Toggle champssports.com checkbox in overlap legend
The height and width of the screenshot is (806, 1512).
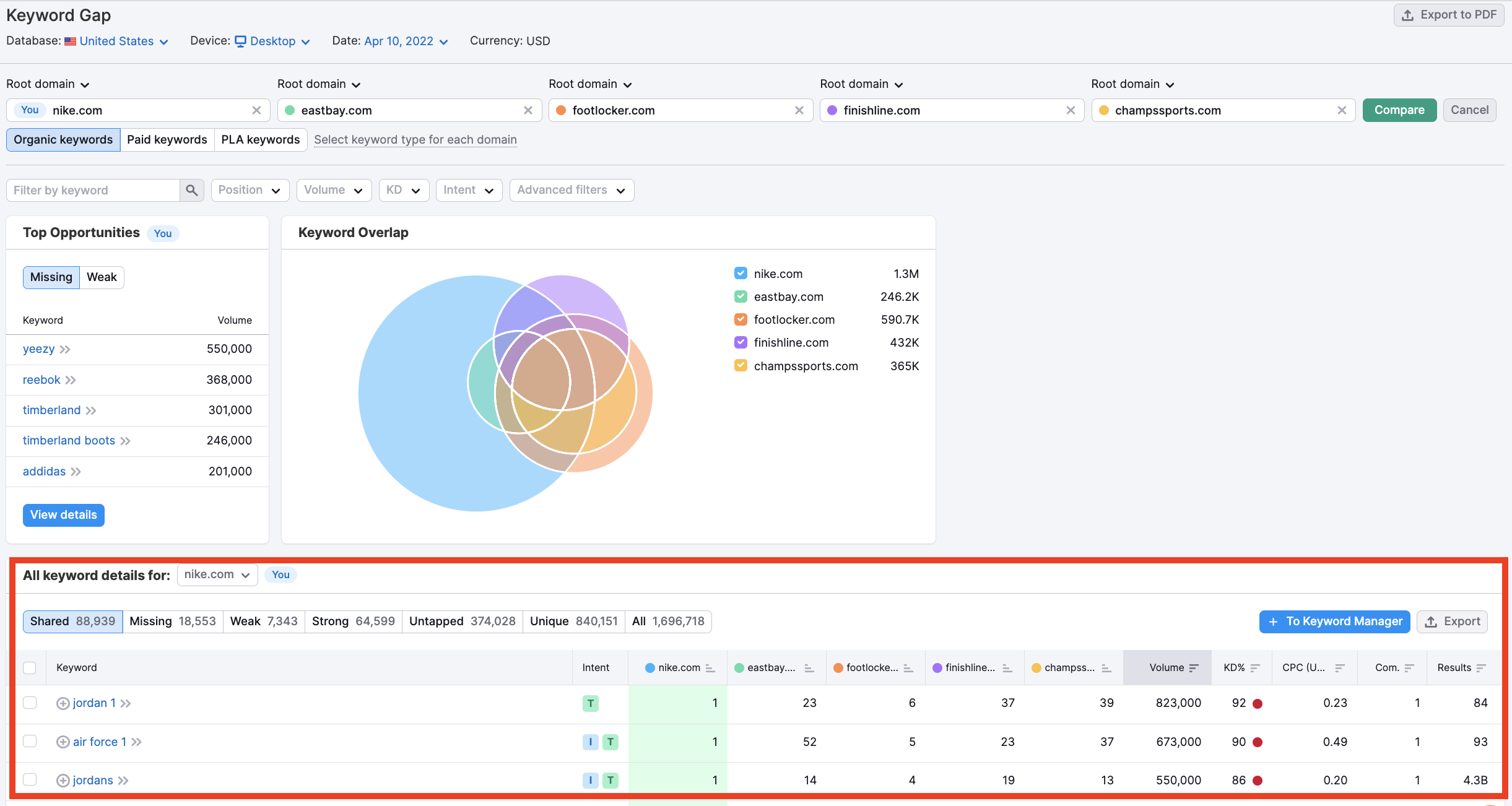(x=741, y=365)
